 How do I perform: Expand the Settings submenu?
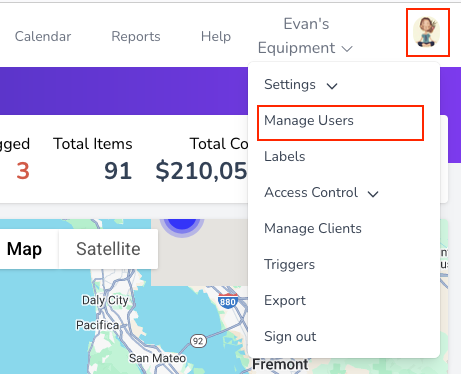coord(301,85)
